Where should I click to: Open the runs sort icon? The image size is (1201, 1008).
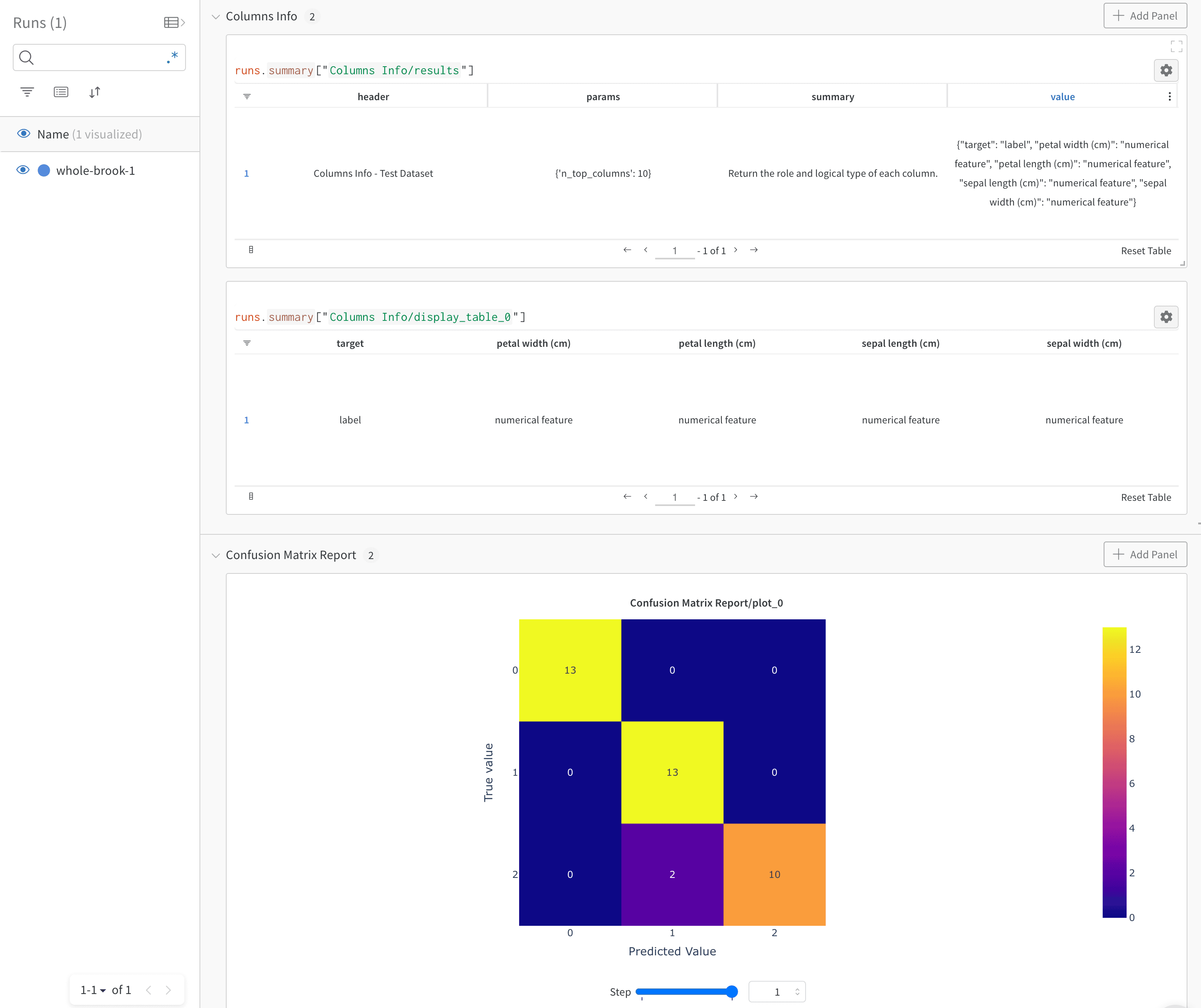click(x=95, y=92)
